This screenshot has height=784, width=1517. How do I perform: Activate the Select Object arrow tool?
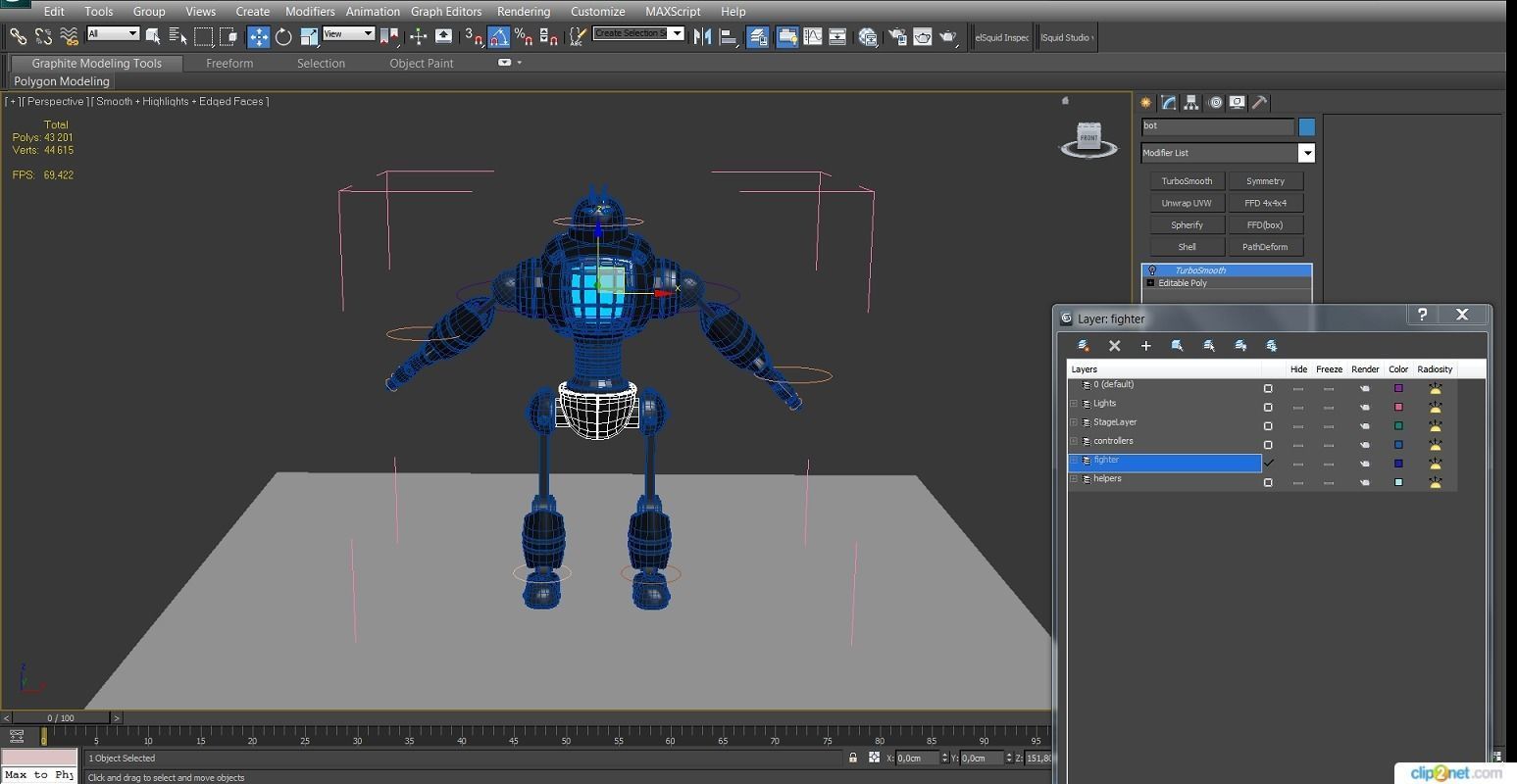coord(153,36)
